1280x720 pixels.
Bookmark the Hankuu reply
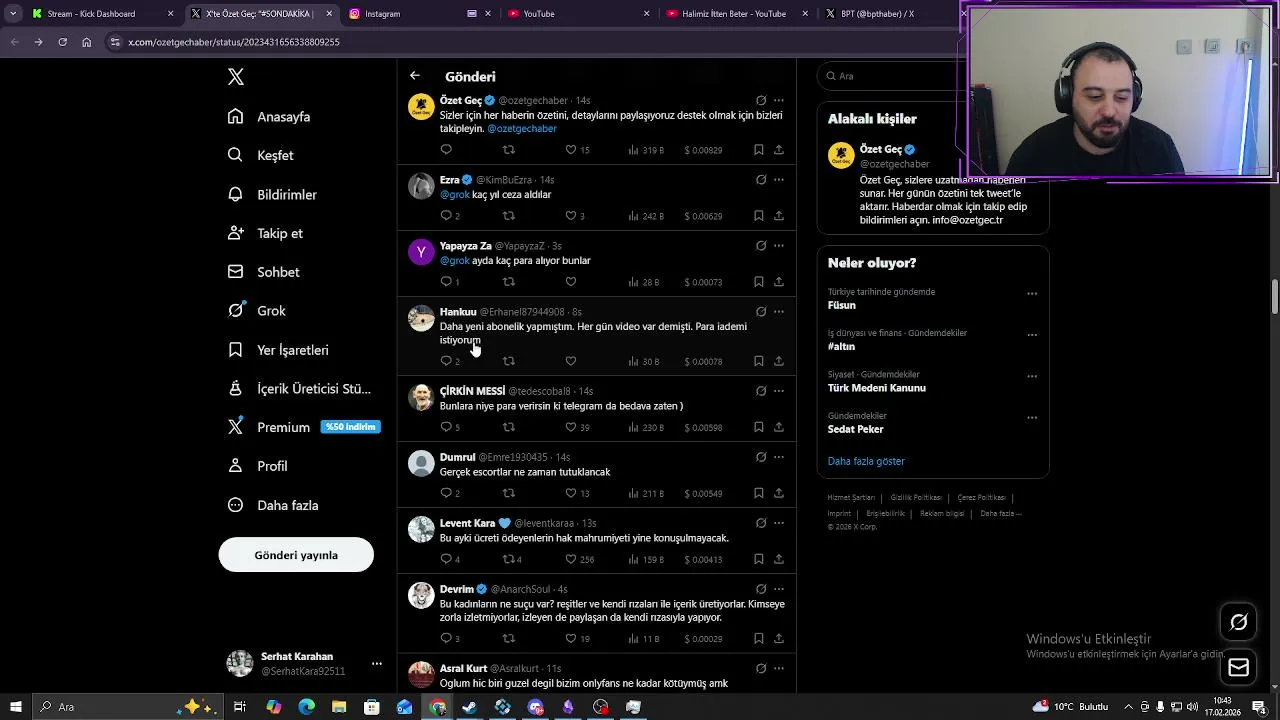click(x=759, y=361)
